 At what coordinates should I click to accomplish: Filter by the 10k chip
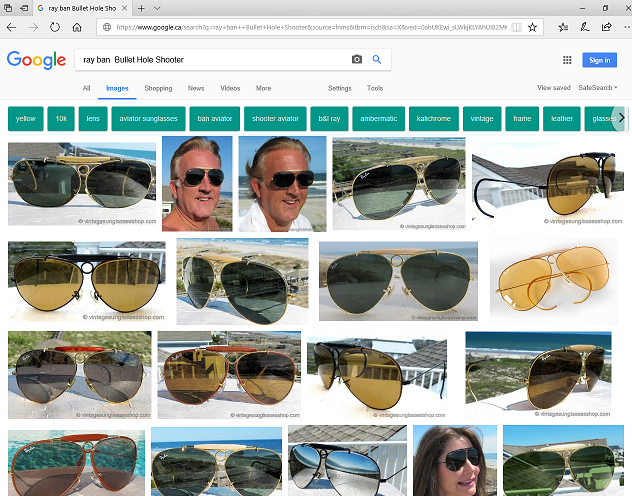61,119
